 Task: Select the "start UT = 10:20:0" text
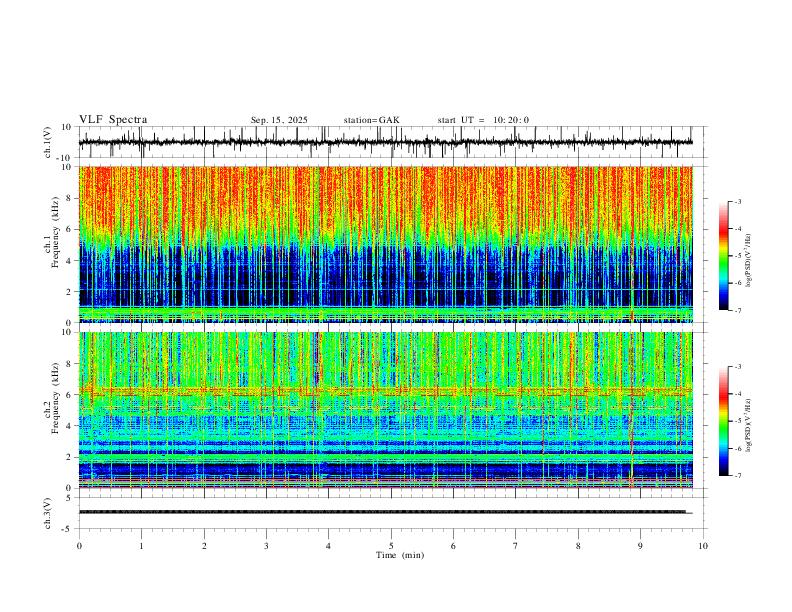coord(483,120)
